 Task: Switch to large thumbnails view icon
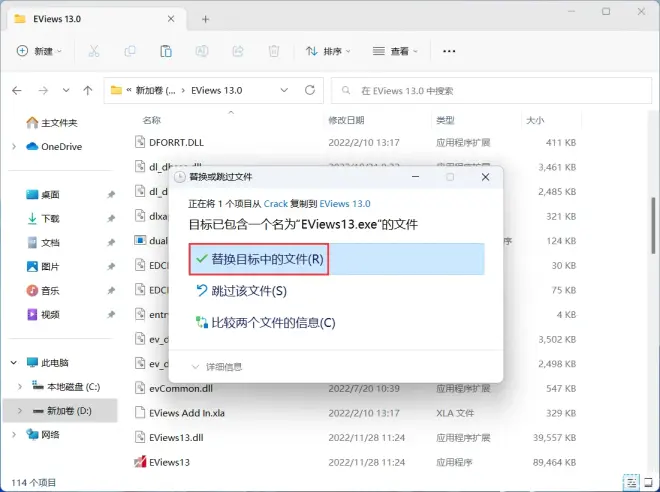click(648, 482)
